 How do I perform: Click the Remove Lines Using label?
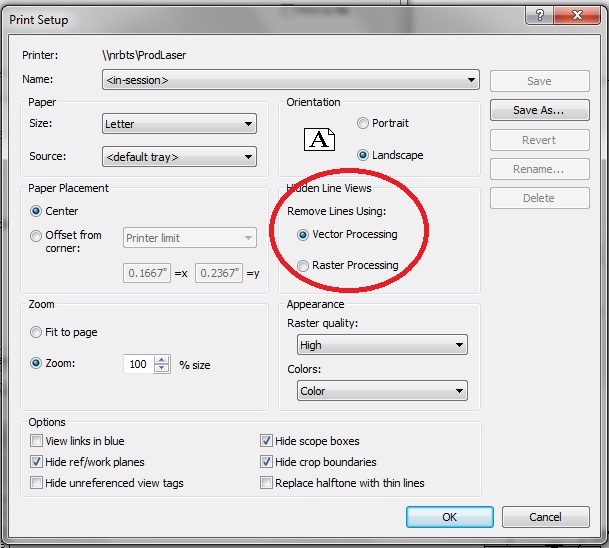(337, 211)
